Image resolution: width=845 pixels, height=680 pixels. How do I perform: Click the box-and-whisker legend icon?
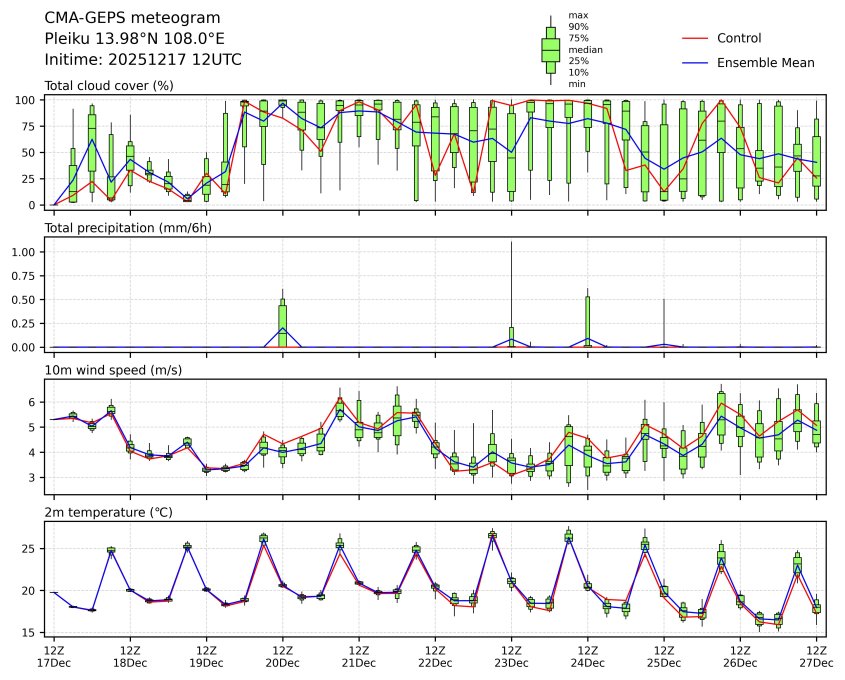tap(550, 50)
